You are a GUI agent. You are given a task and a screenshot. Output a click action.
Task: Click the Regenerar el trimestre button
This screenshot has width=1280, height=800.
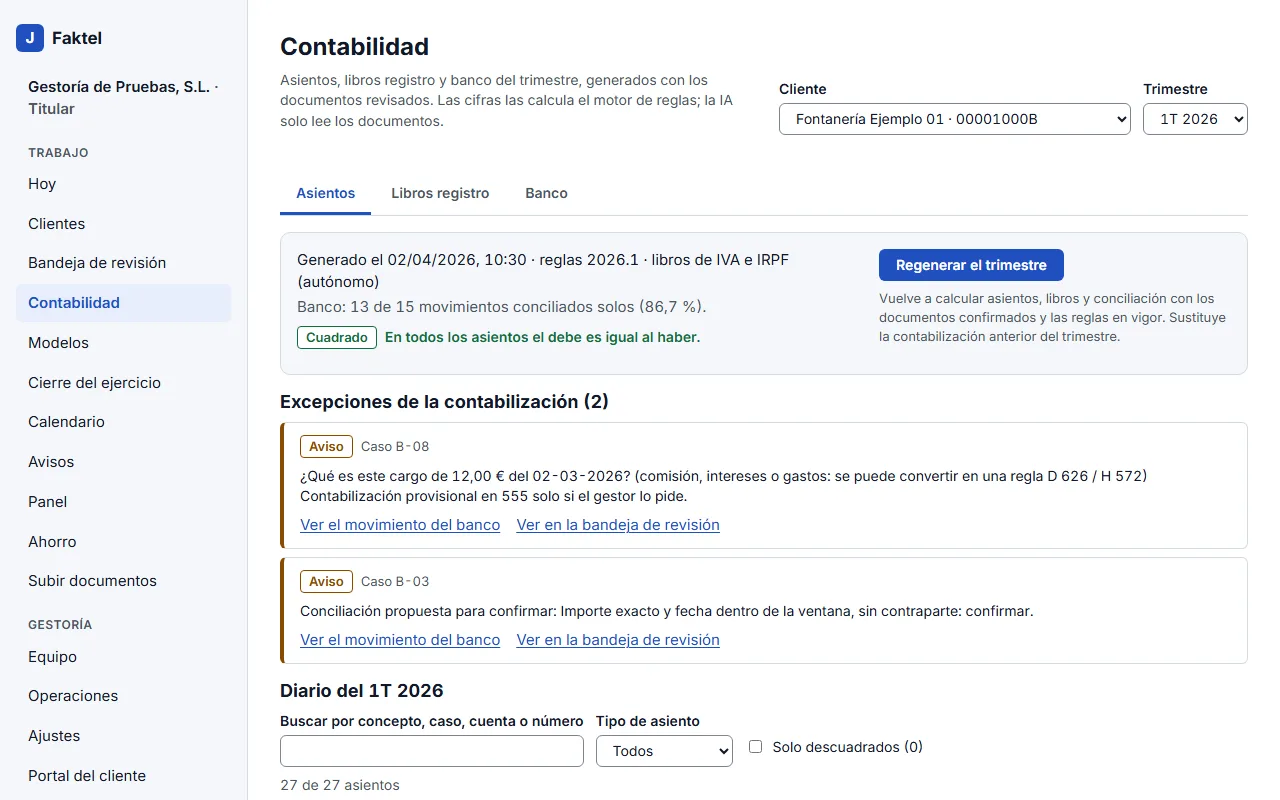pos(971,265)
